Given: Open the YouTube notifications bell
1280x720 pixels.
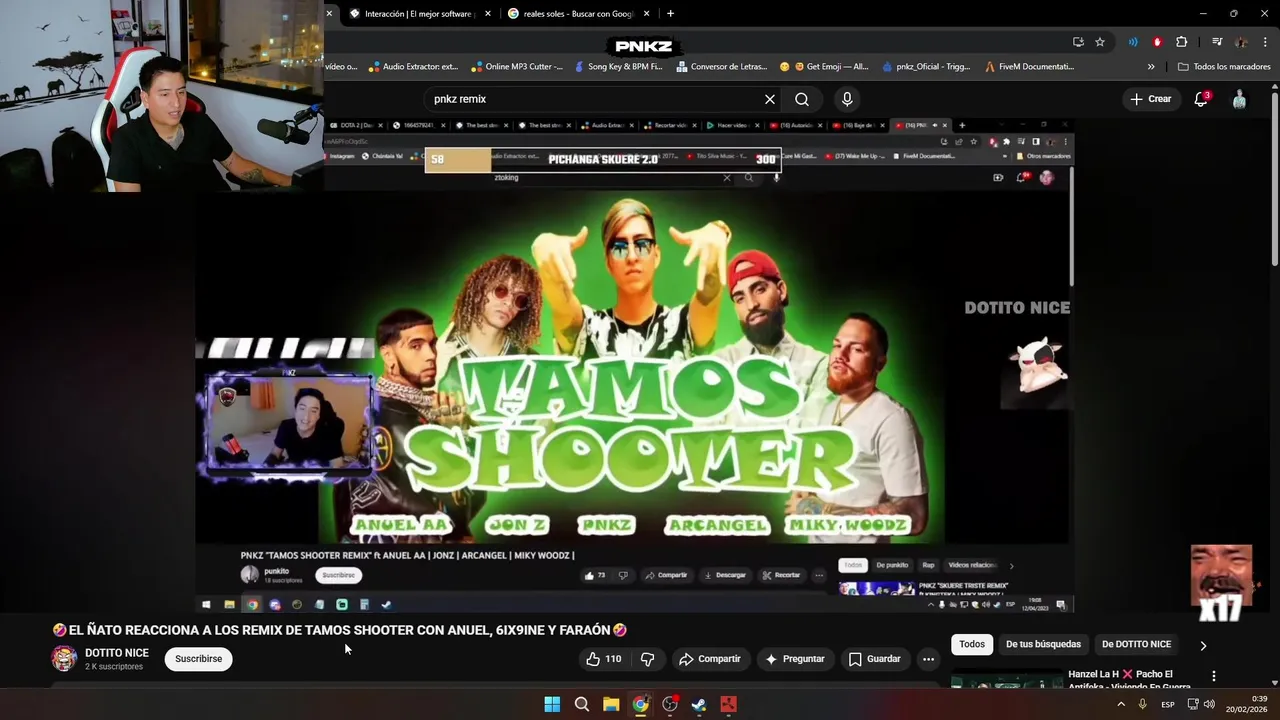Looking at the screenshot, I should (1202, 99).
